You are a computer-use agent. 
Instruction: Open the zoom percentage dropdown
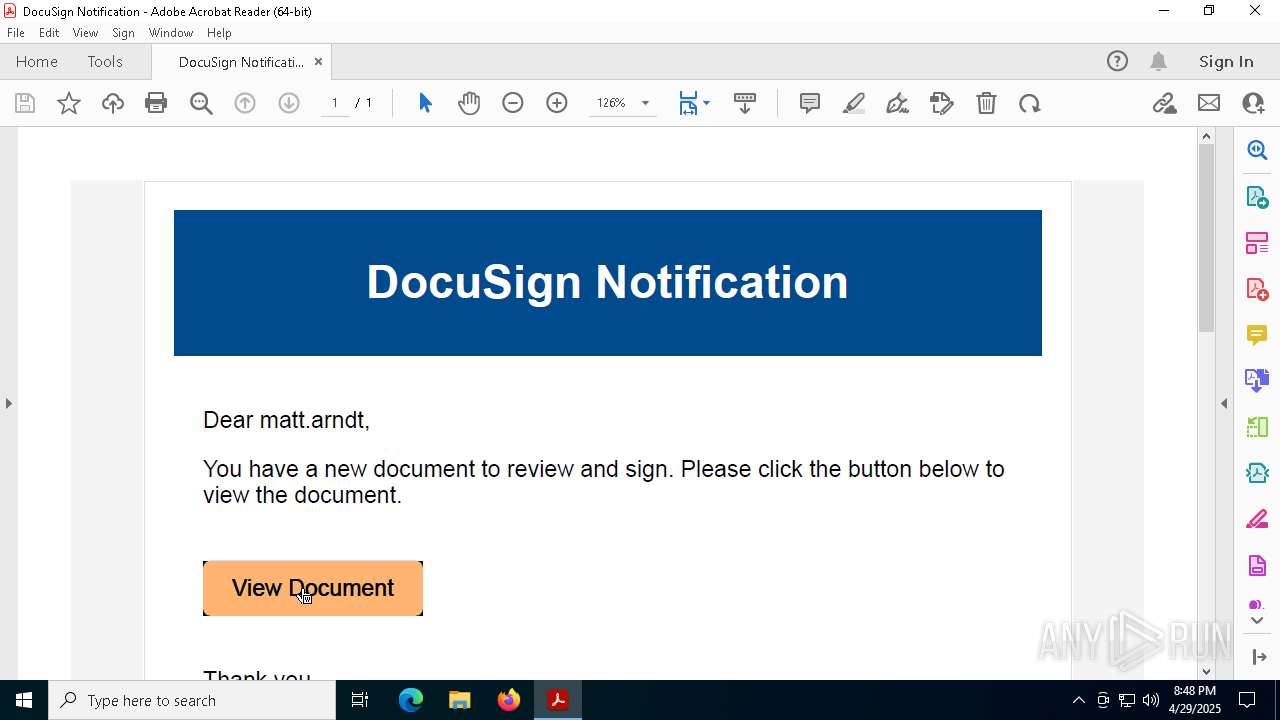point(645,103)
